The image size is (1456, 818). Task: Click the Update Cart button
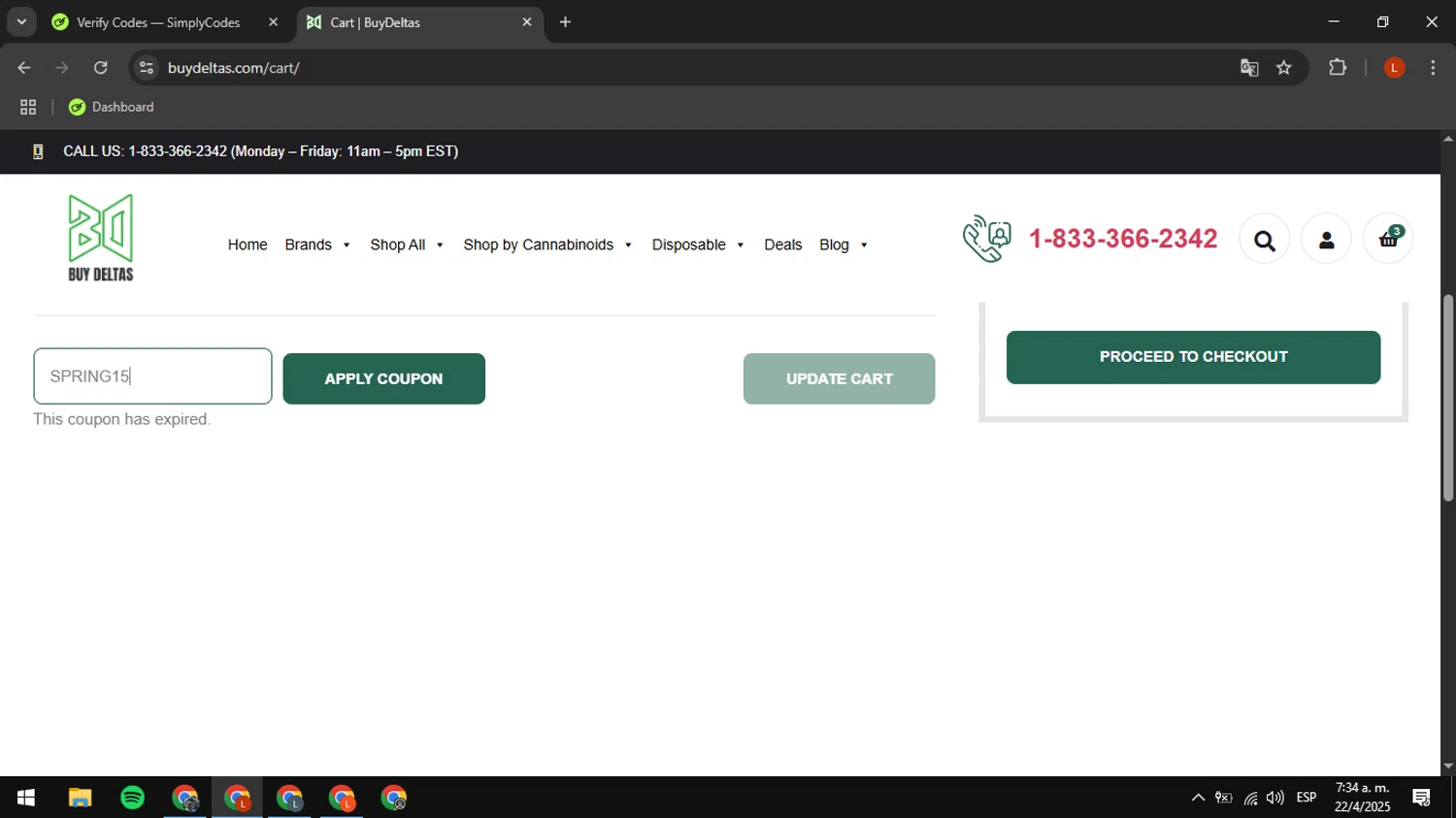[x=839, y=378]
